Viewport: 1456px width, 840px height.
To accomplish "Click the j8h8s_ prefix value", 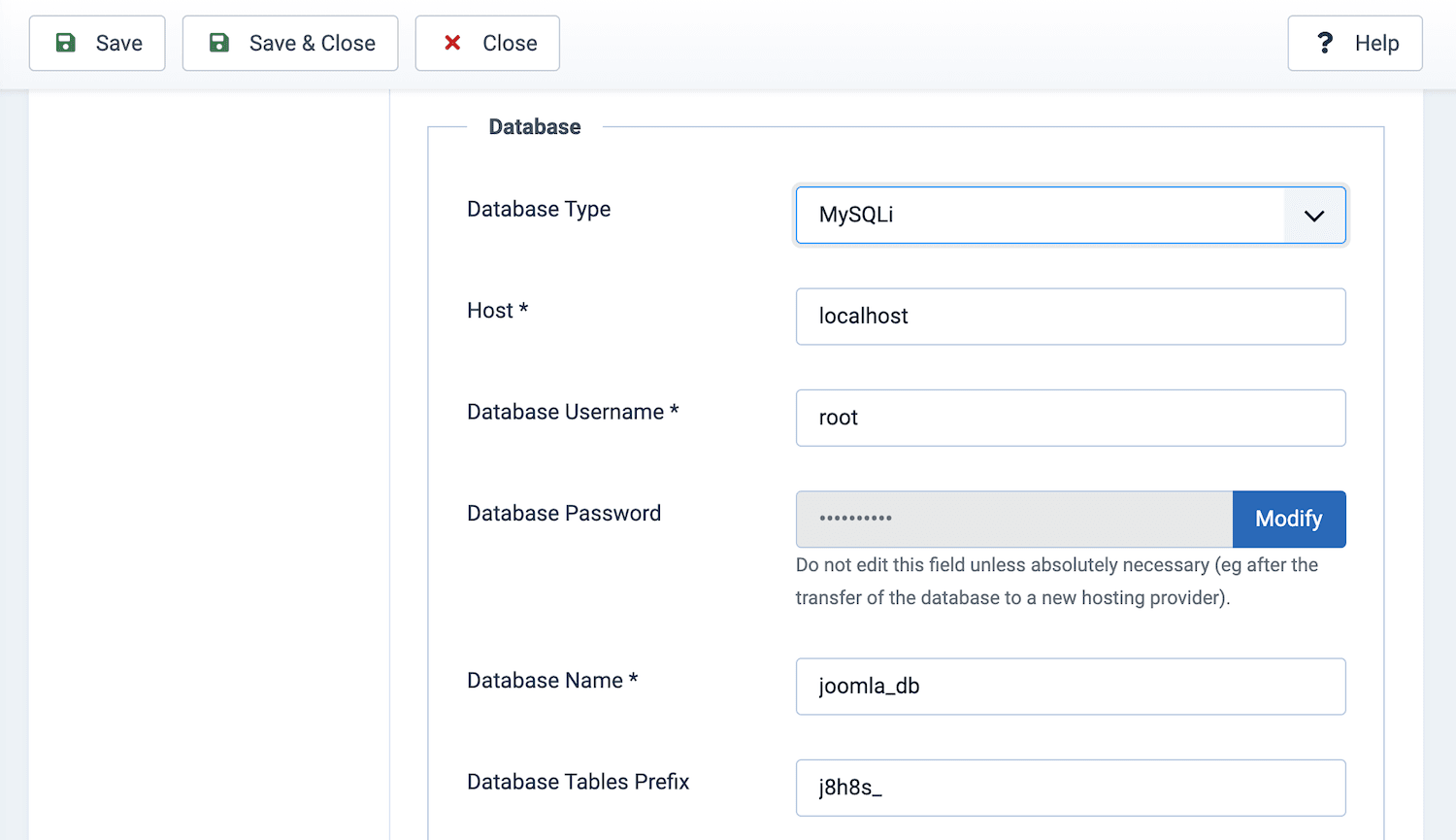I will click(x=848, y=788).
